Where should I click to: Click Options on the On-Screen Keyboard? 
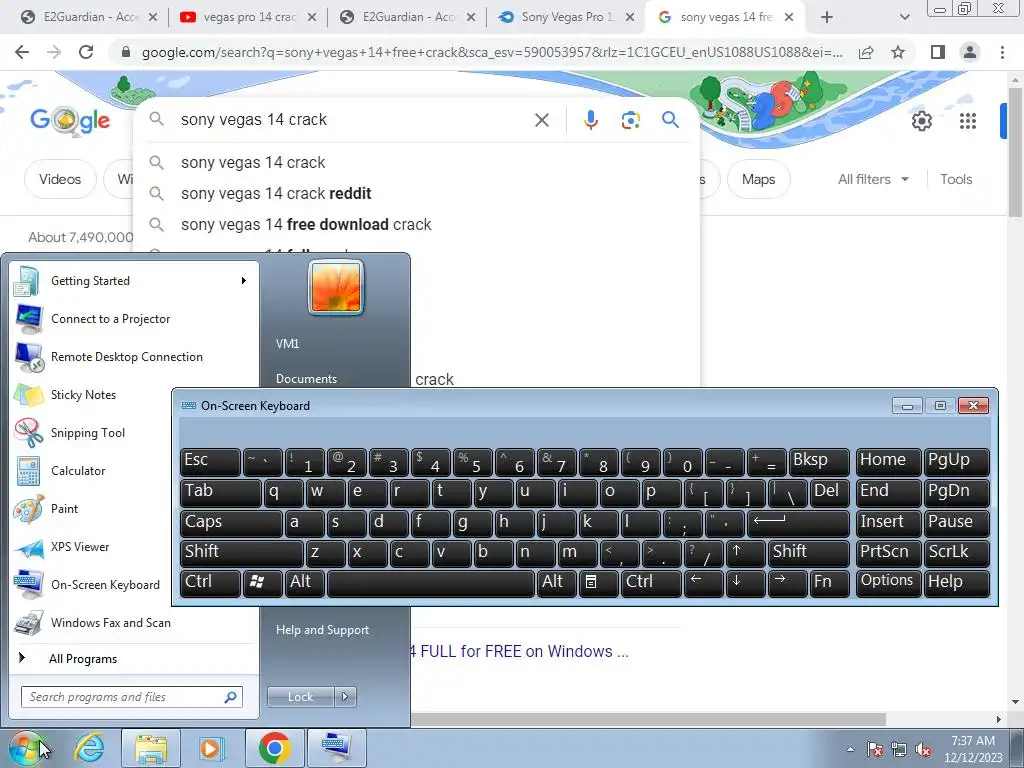pyautogui.click(x=887, y=583)
